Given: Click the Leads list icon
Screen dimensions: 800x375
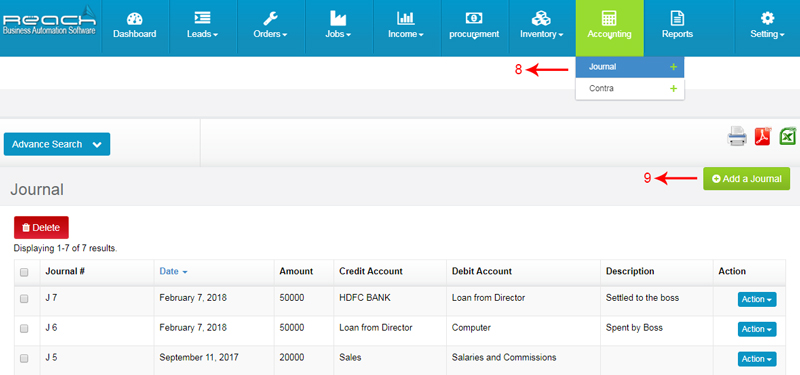Looking at the screenshot, I should [203, 19].
